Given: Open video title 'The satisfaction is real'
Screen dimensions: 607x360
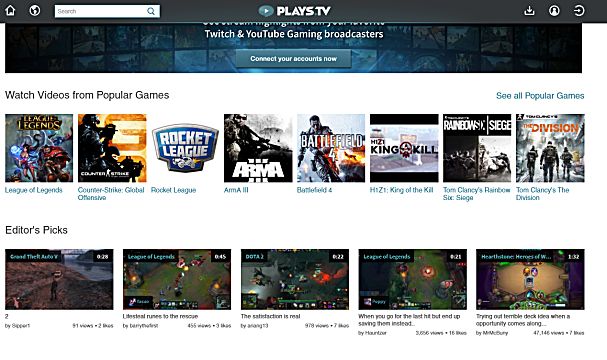Looking at the screenshot, I should pyautogui.click(x=271, y=316).
